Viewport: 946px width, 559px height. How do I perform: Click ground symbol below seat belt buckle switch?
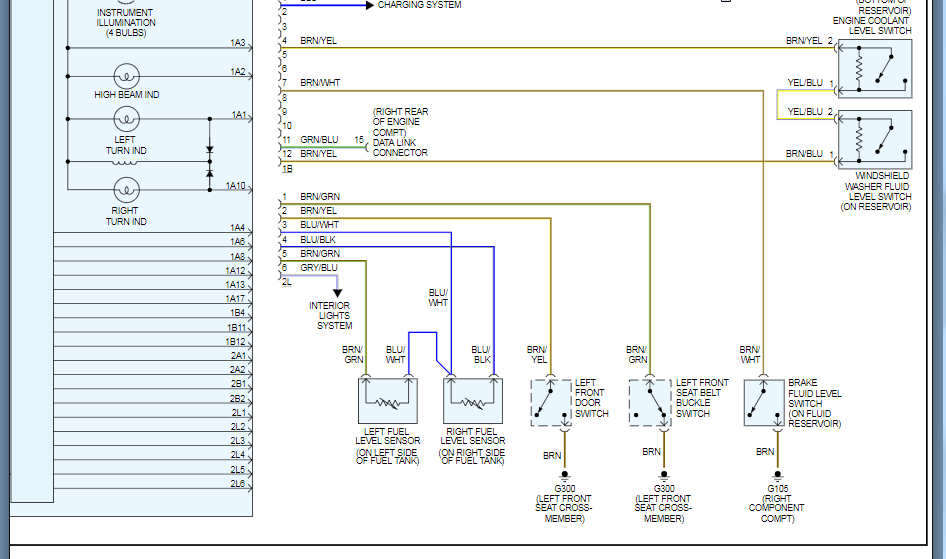[664, 477]
